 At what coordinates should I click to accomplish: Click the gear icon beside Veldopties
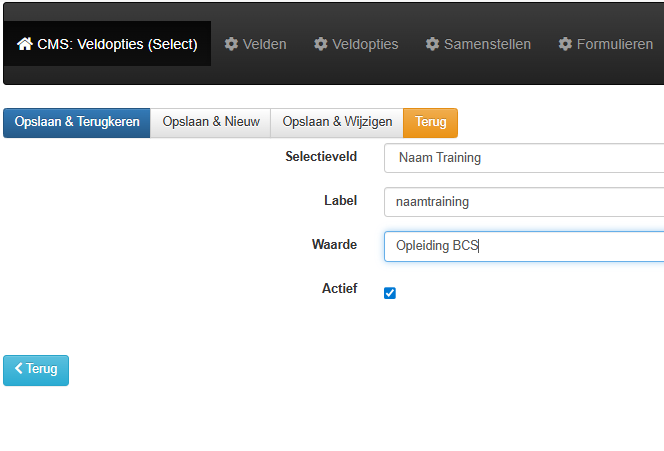(321, 44)
